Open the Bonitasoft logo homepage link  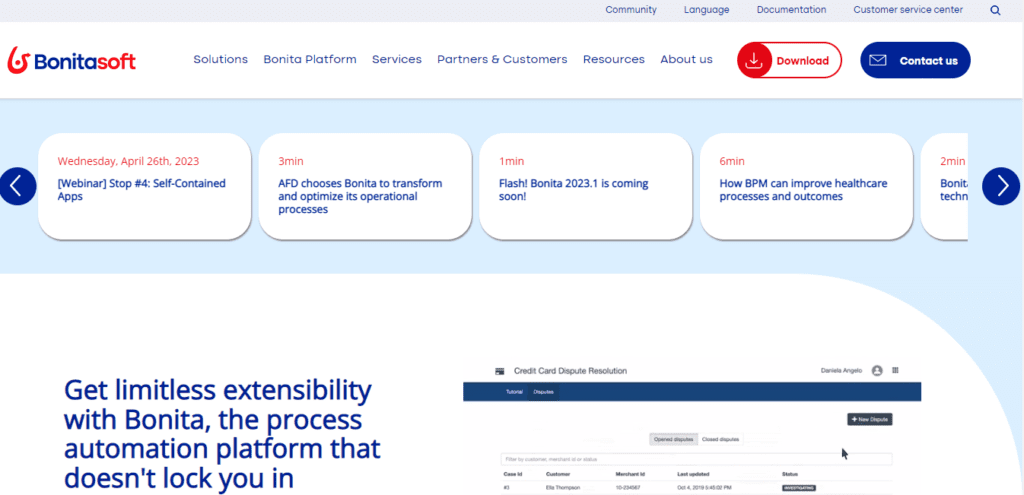click(x=72, y=61)
